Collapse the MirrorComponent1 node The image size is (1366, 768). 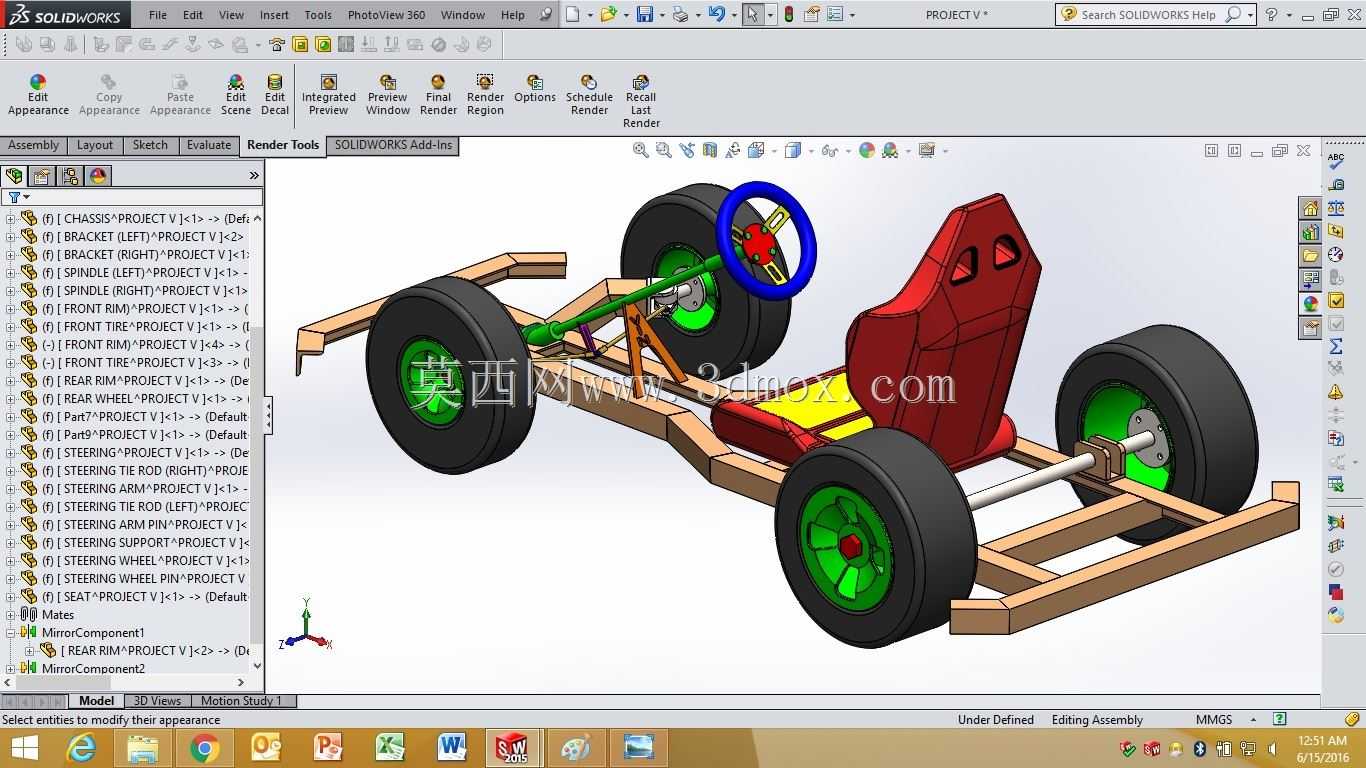pyautogui.click(x=12, y=633)
